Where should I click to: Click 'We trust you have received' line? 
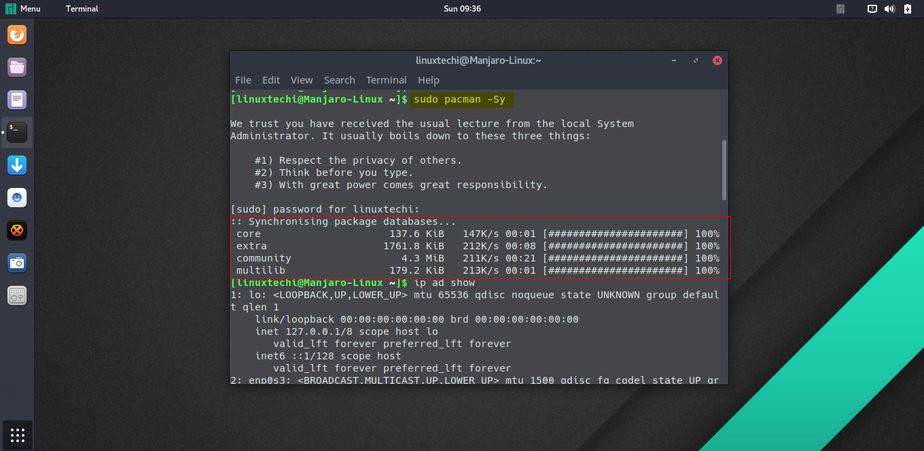tap(432, 124)
